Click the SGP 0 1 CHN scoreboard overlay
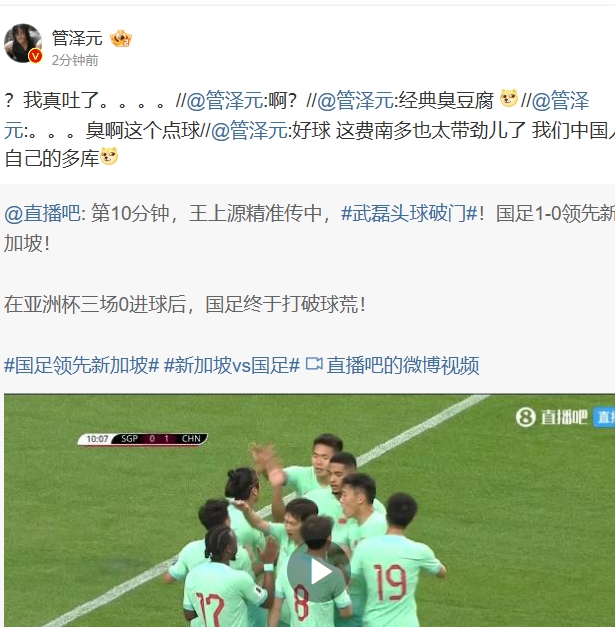The width and height of the screenshot is (615, 627). click(x=142, y=439)
